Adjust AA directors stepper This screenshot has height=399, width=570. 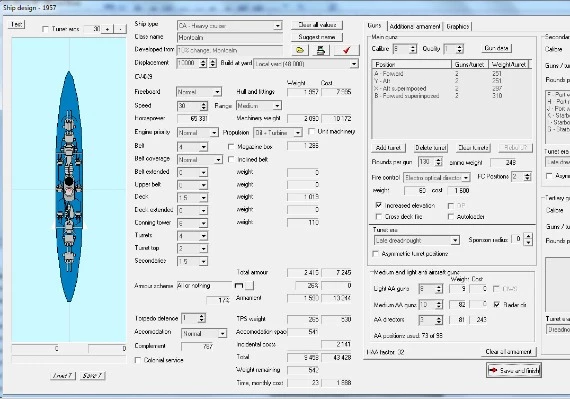point(439,320)
